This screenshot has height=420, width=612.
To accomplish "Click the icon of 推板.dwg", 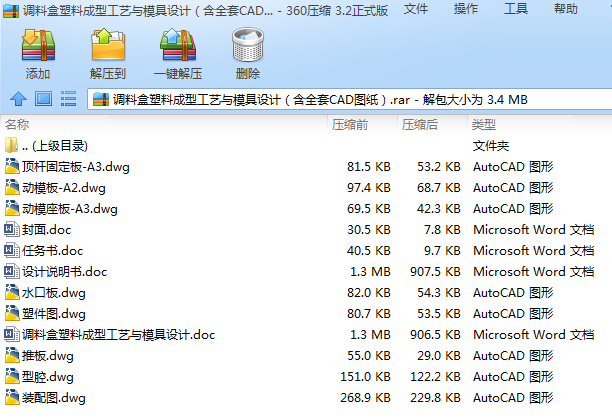I will pos(12,356).
